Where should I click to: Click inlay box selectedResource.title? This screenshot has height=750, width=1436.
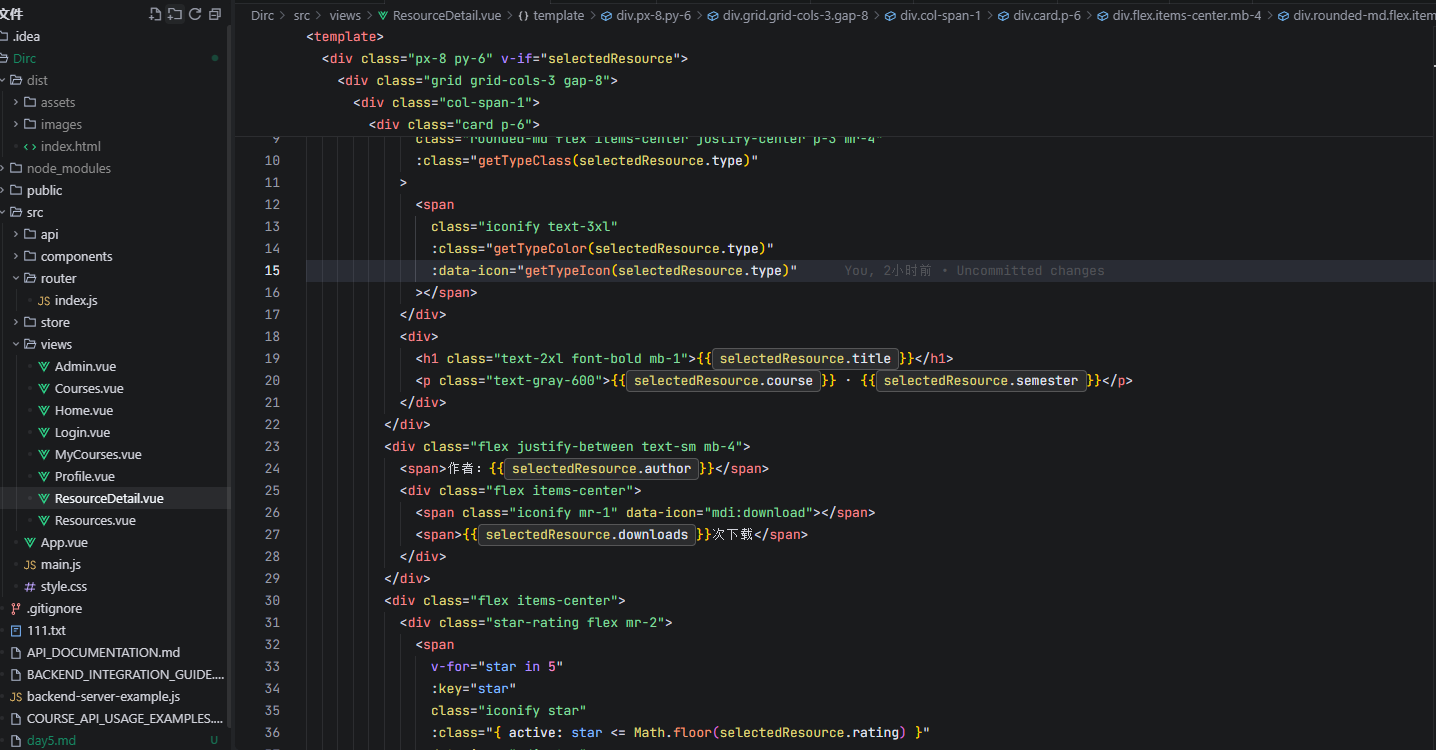[x=805, y=359]
